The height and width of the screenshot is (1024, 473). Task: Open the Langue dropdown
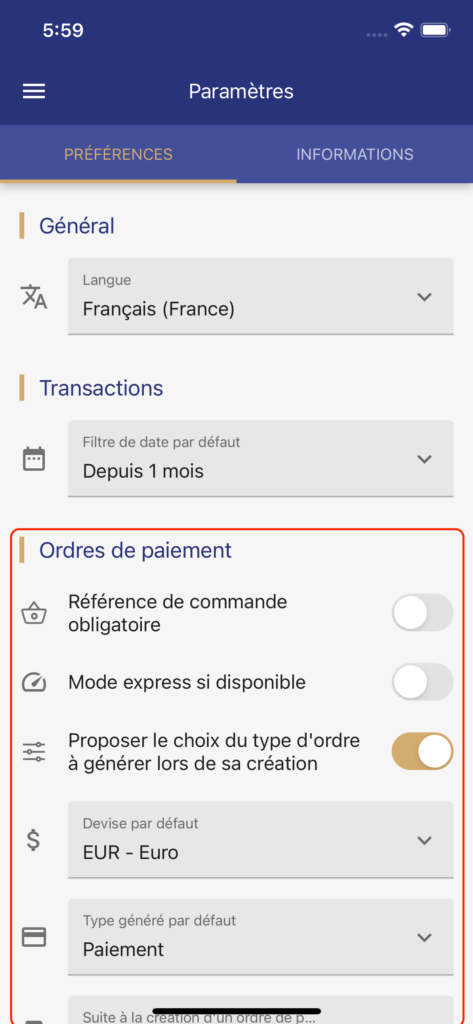point(261,296)
